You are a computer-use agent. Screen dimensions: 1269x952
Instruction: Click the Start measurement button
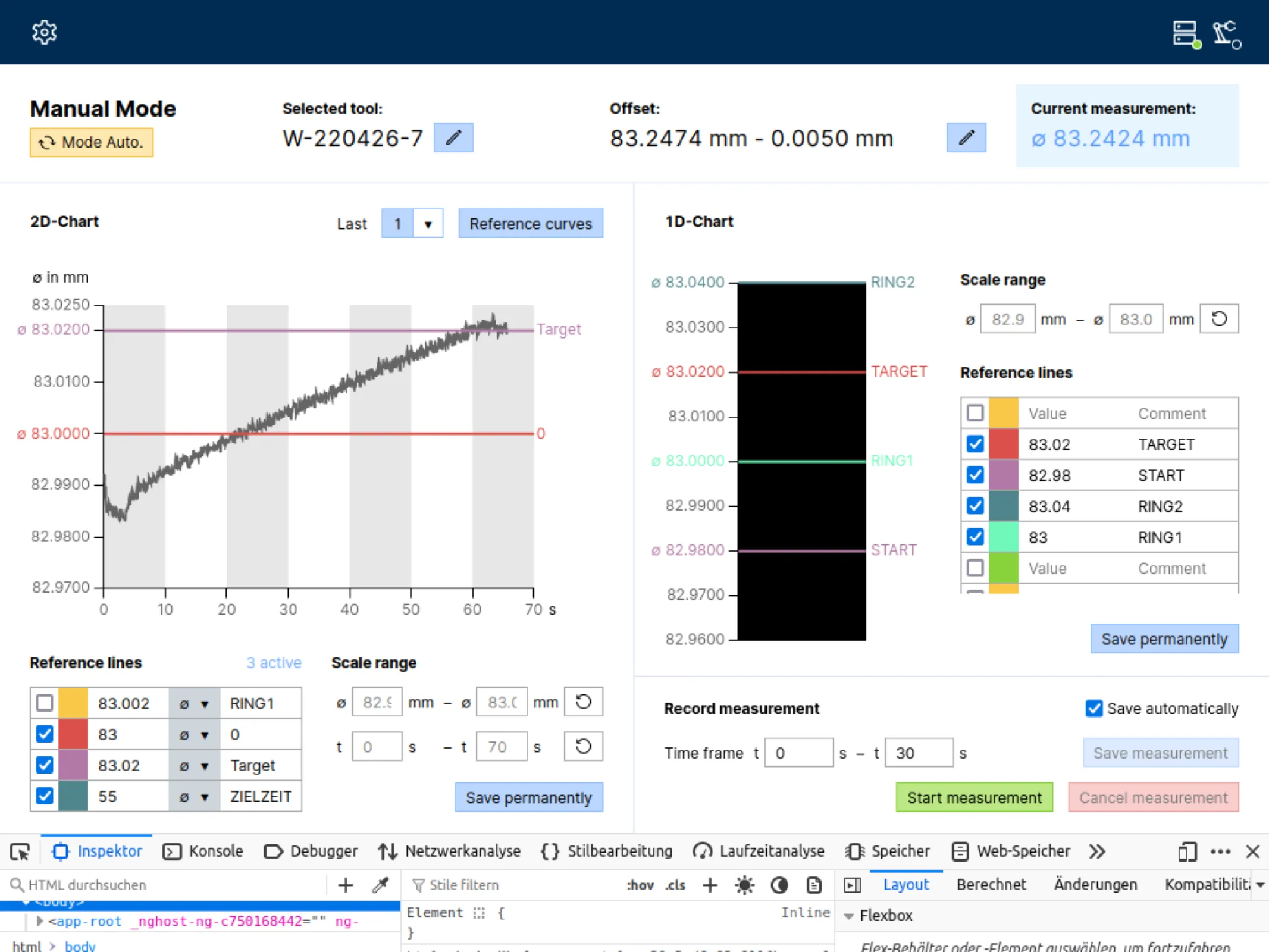point(975,797)
